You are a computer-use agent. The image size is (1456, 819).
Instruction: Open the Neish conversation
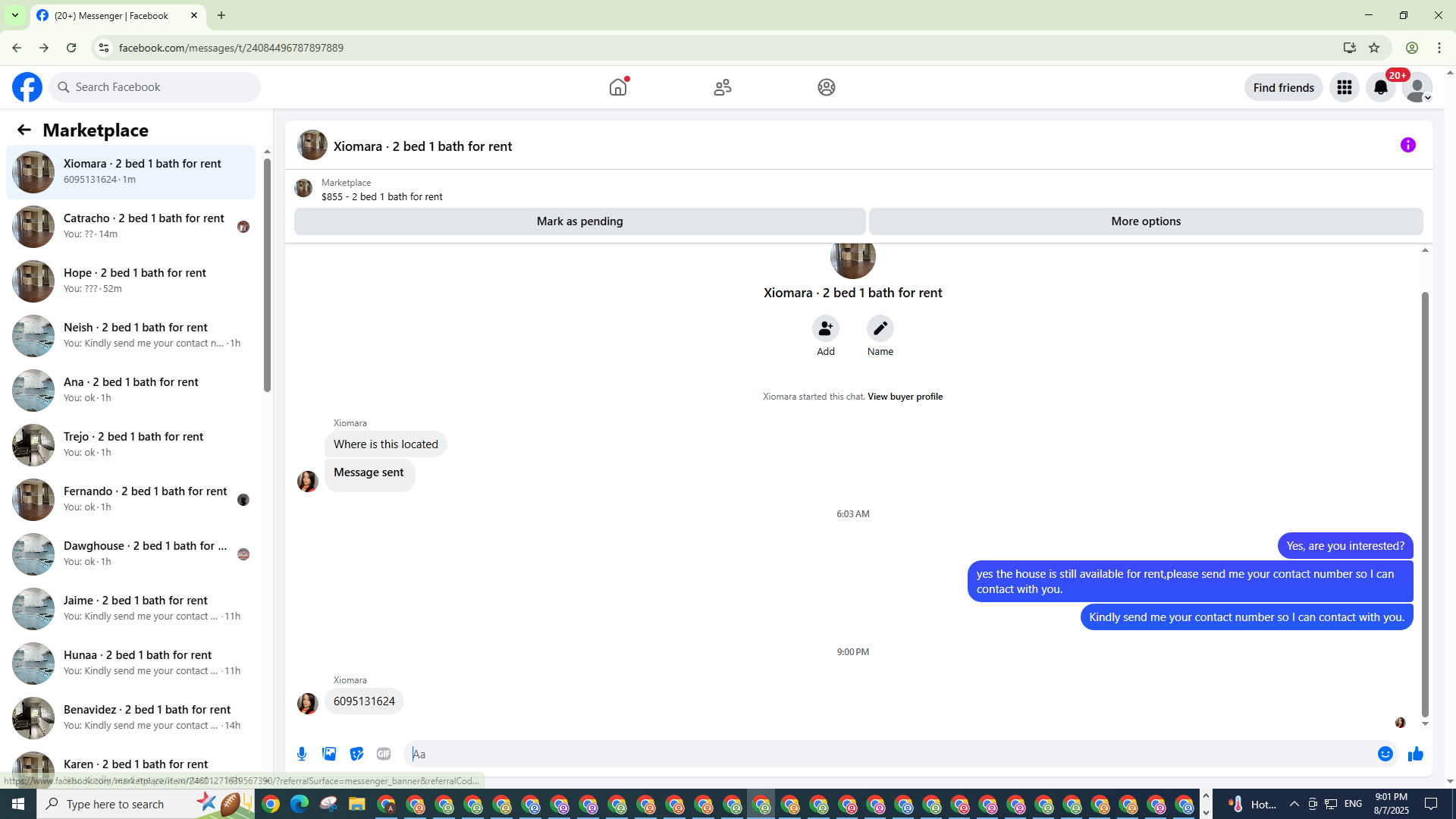pos(130,336)
